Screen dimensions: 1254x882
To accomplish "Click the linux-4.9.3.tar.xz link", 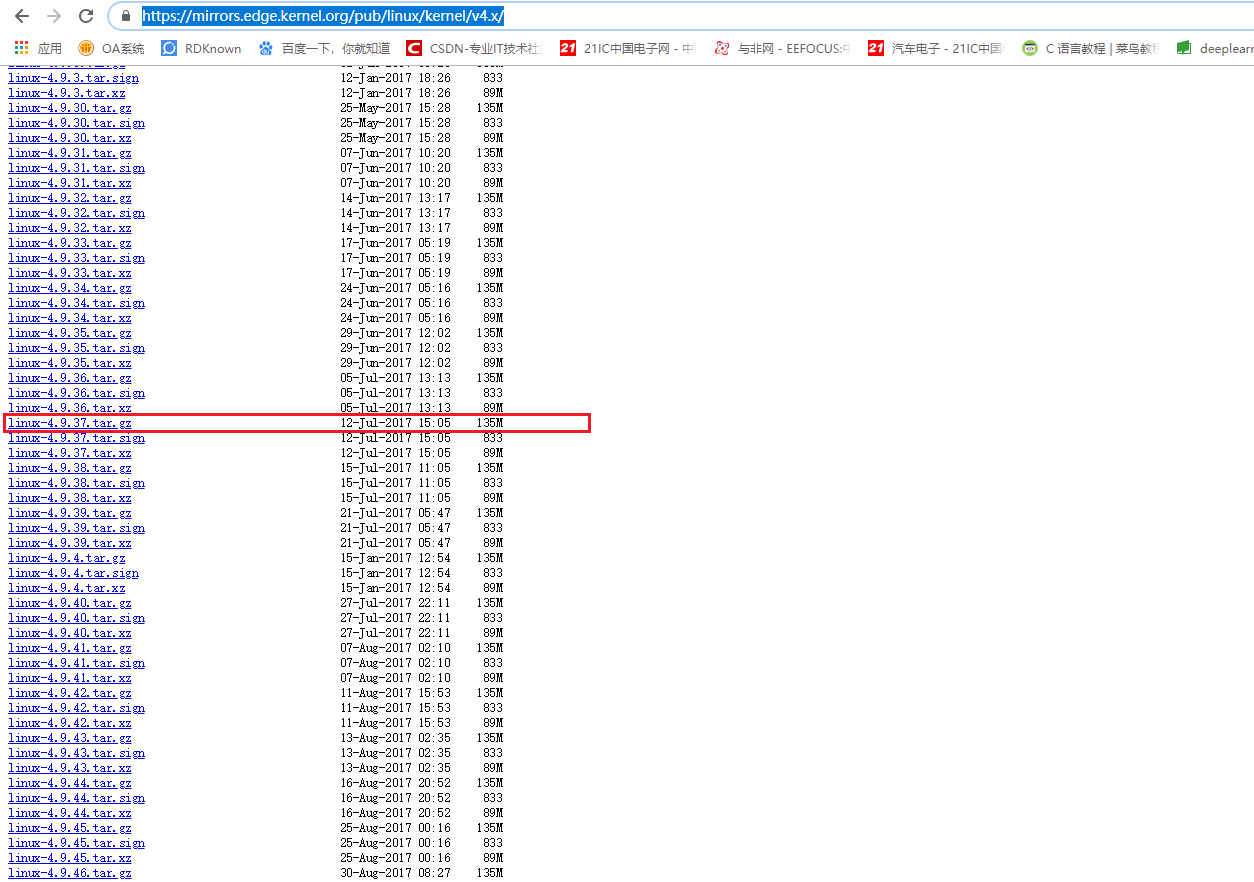I will click(66, 93).
